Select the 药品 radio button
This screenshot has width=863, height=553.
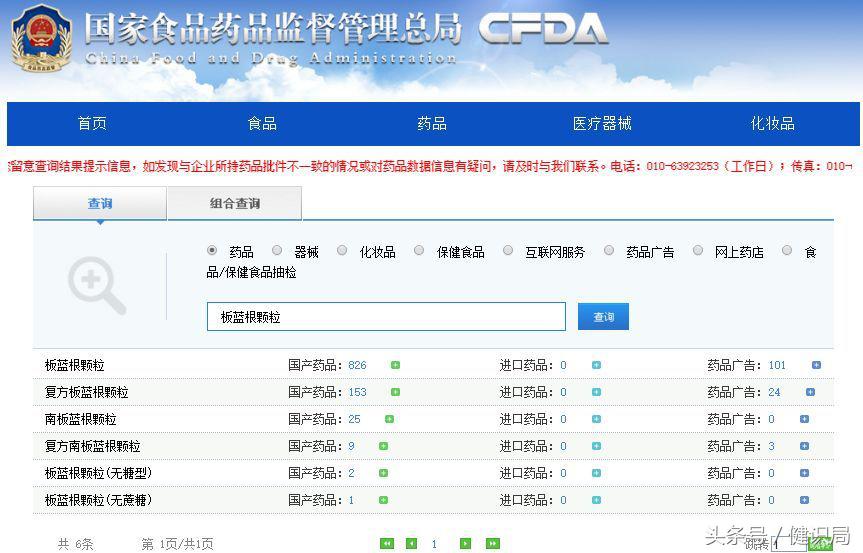[x=212, y=250]
